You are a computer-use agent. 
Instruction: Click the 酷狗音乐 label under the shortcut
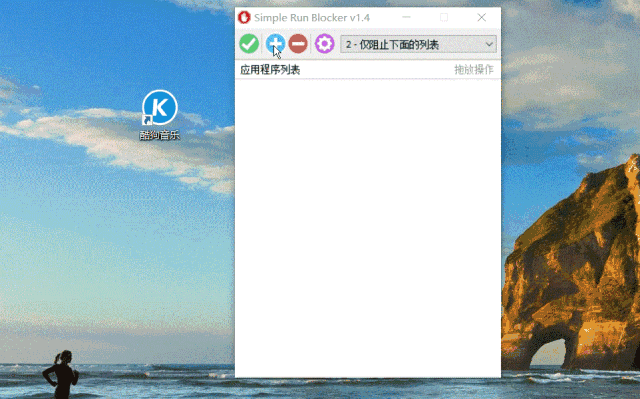(x=160, y=135)
